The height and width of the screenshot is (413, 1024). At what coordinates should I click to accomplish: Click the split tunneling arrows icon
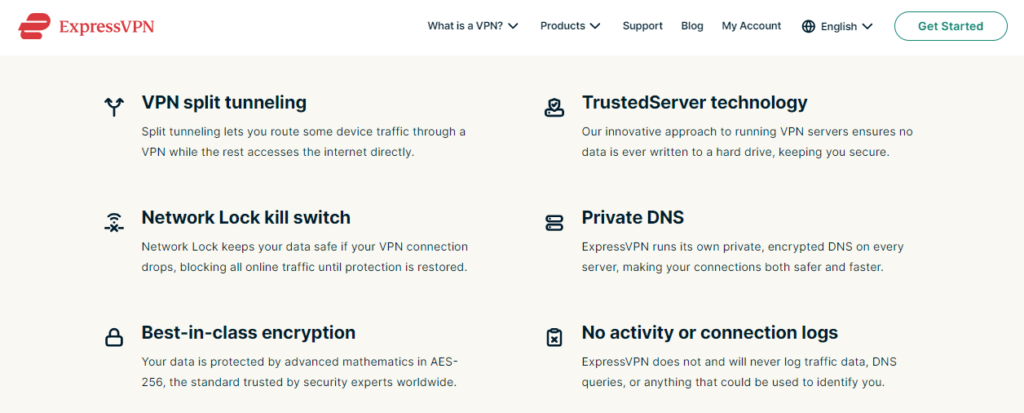pyautogui.click(x=114, y=106)
